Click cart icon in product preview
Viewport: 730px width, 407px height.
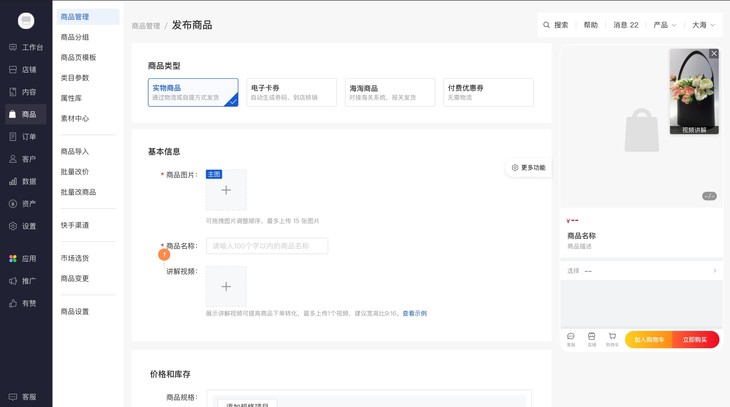[x=612, y=338]
